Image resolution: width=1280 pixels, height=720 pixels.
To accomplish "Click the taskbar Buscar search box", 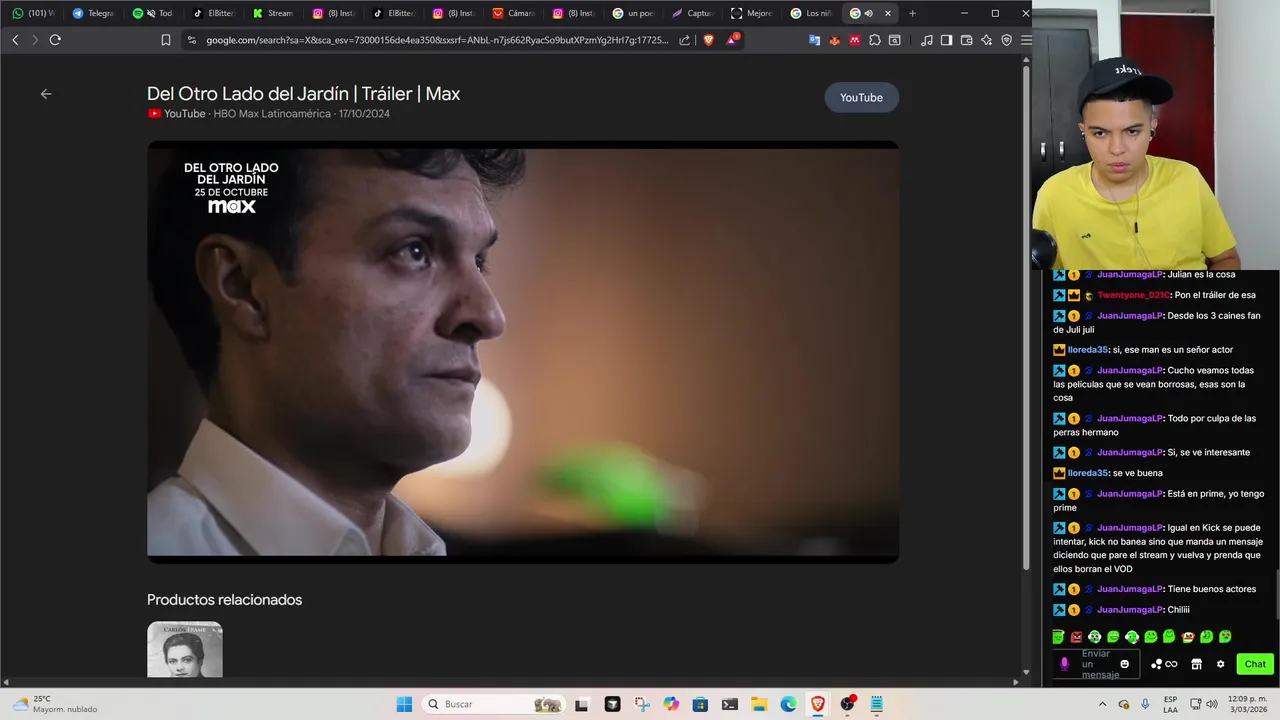I will [x=494, y=704].
